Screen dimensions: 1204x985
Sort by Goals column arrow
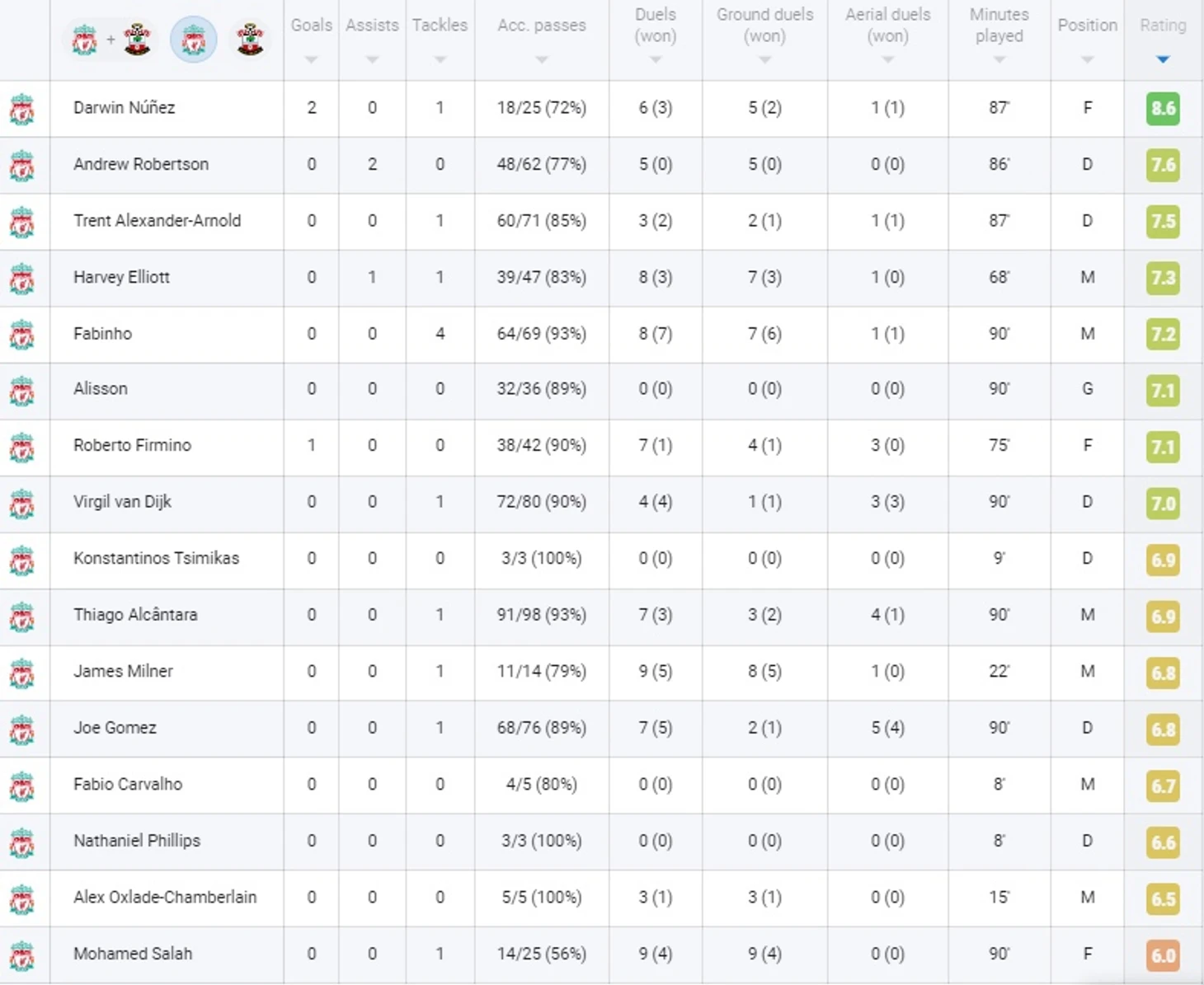click(x=311, y=59)
